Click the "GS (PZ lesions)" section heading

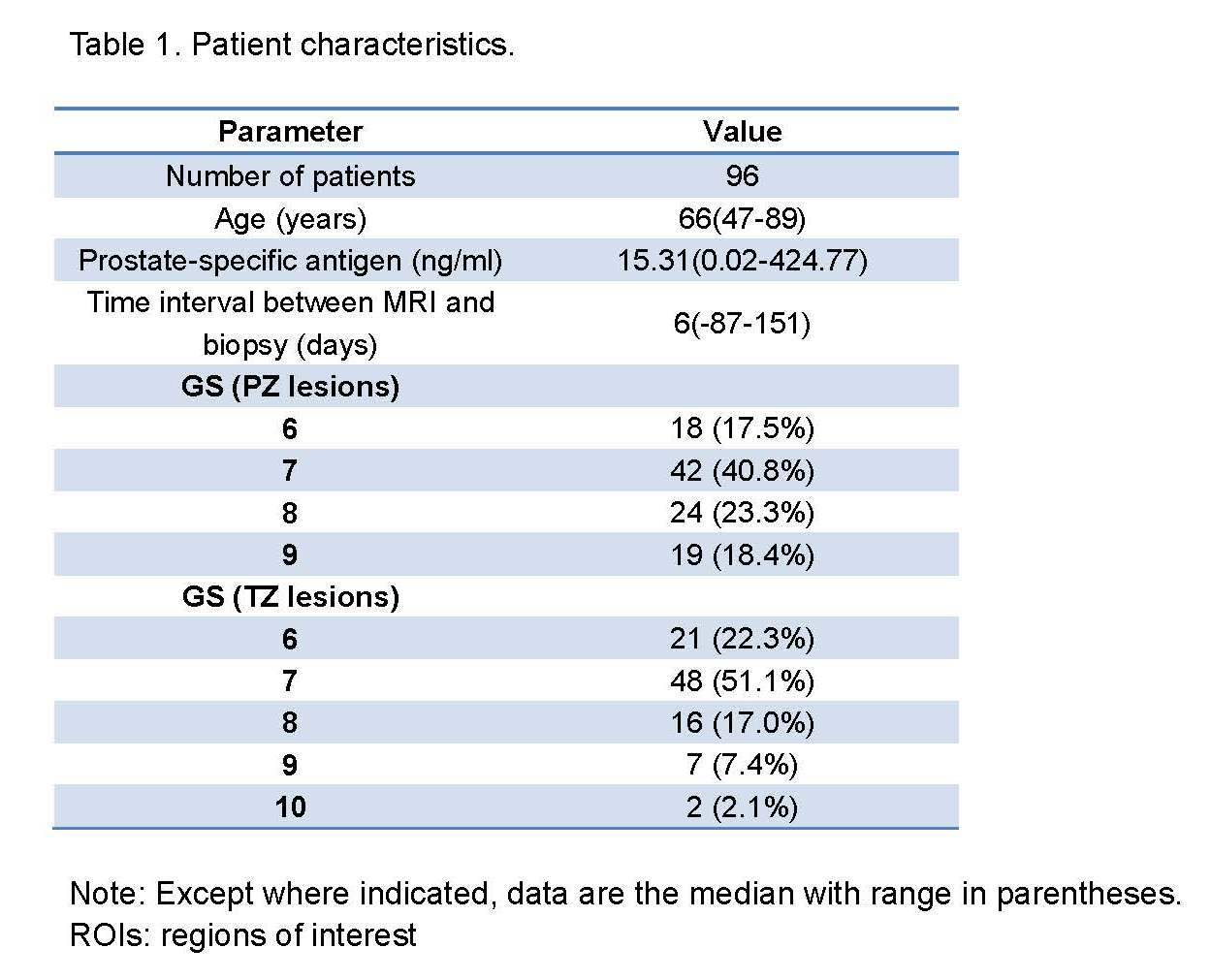point(290,386)
